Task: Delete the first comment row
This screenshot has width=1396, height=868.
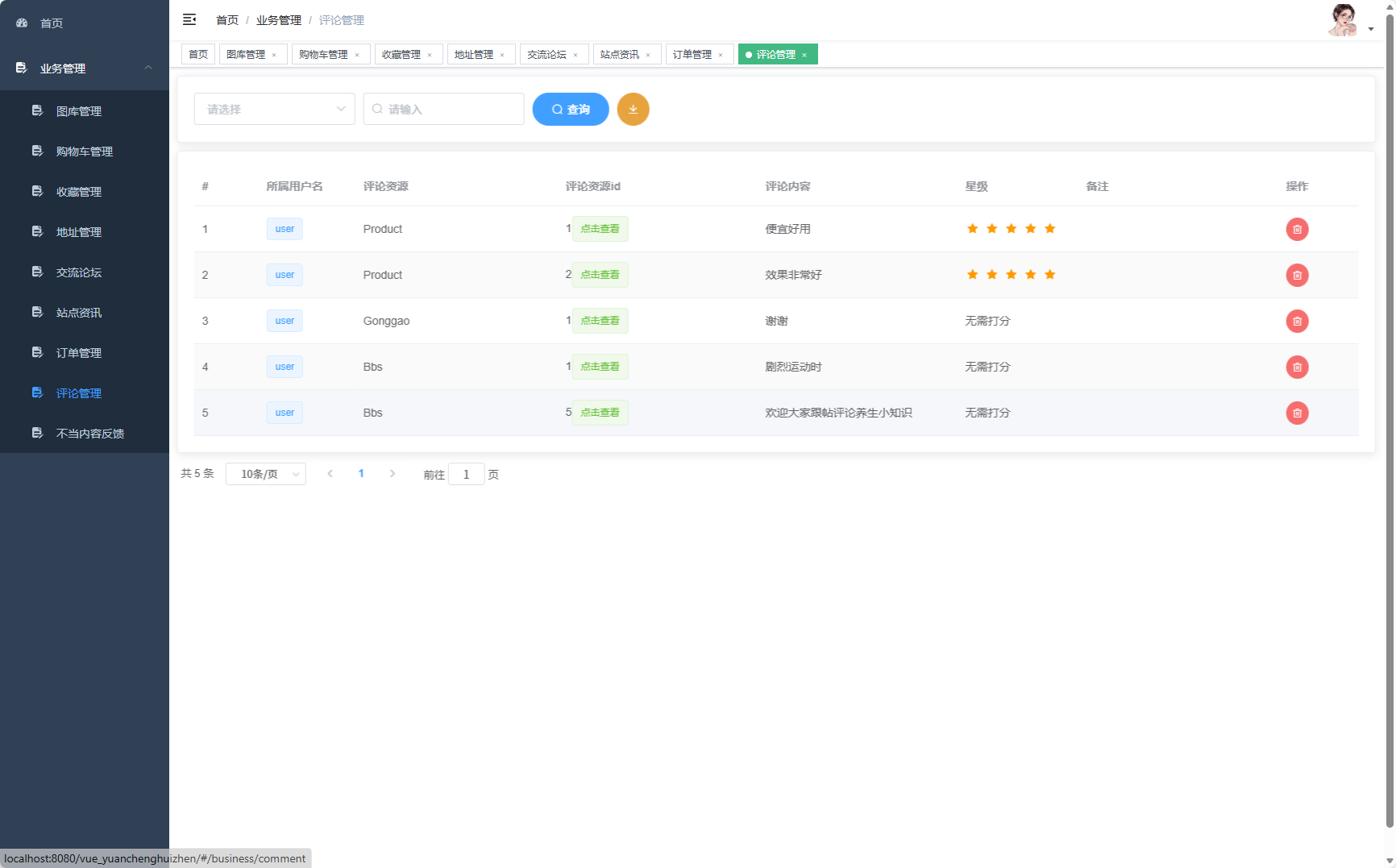Action: [x=1296, y=229]
